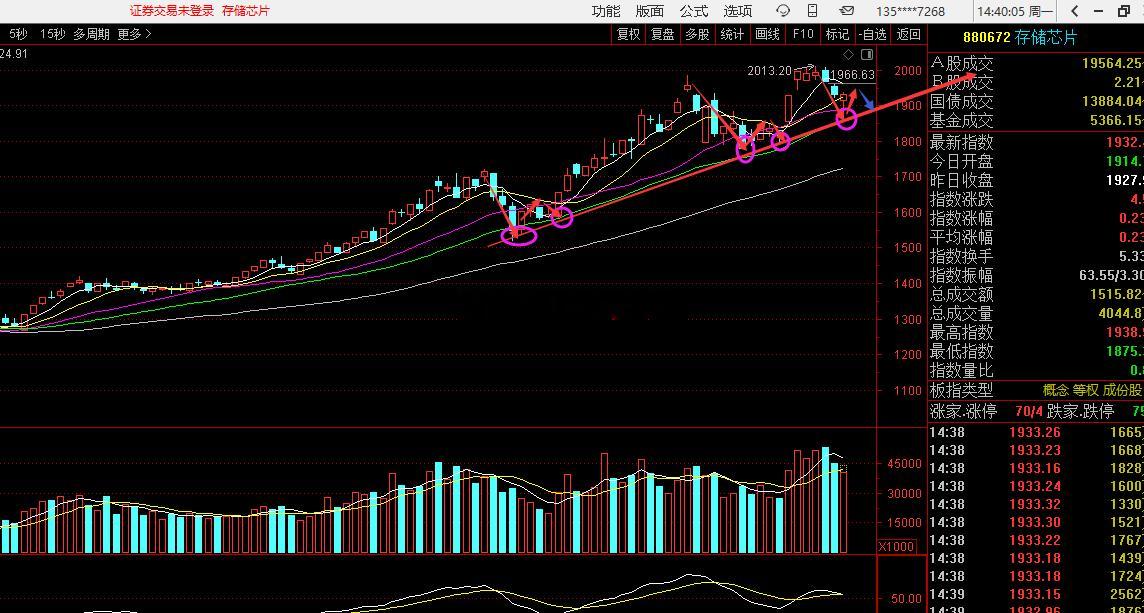Viewport: 1144px width, 613px height.
Task: Click the 板指类型 label
Action: coord(962,390)
